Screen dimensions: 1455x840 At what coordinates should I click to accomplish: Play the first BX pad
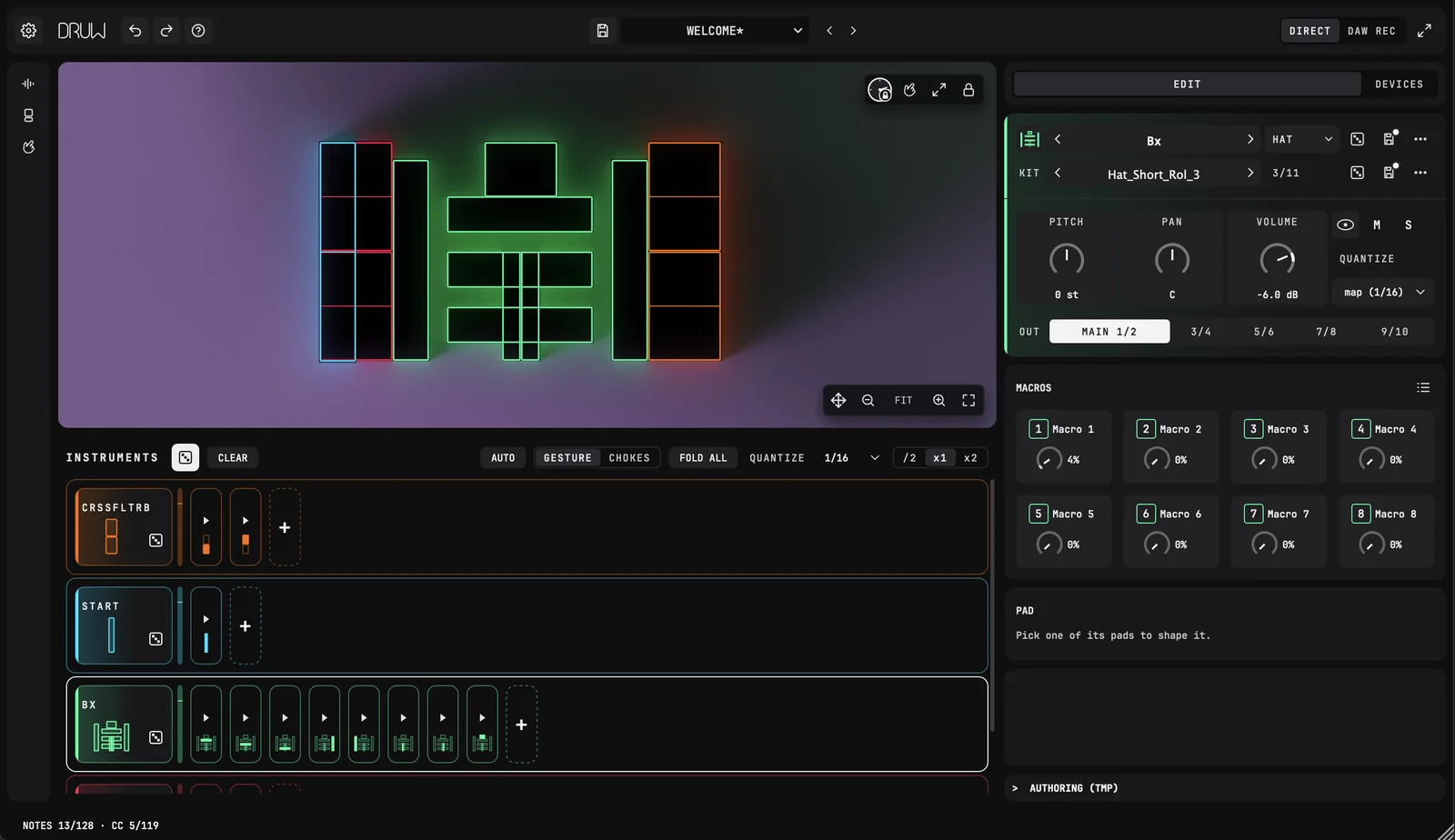click(206, 718)
